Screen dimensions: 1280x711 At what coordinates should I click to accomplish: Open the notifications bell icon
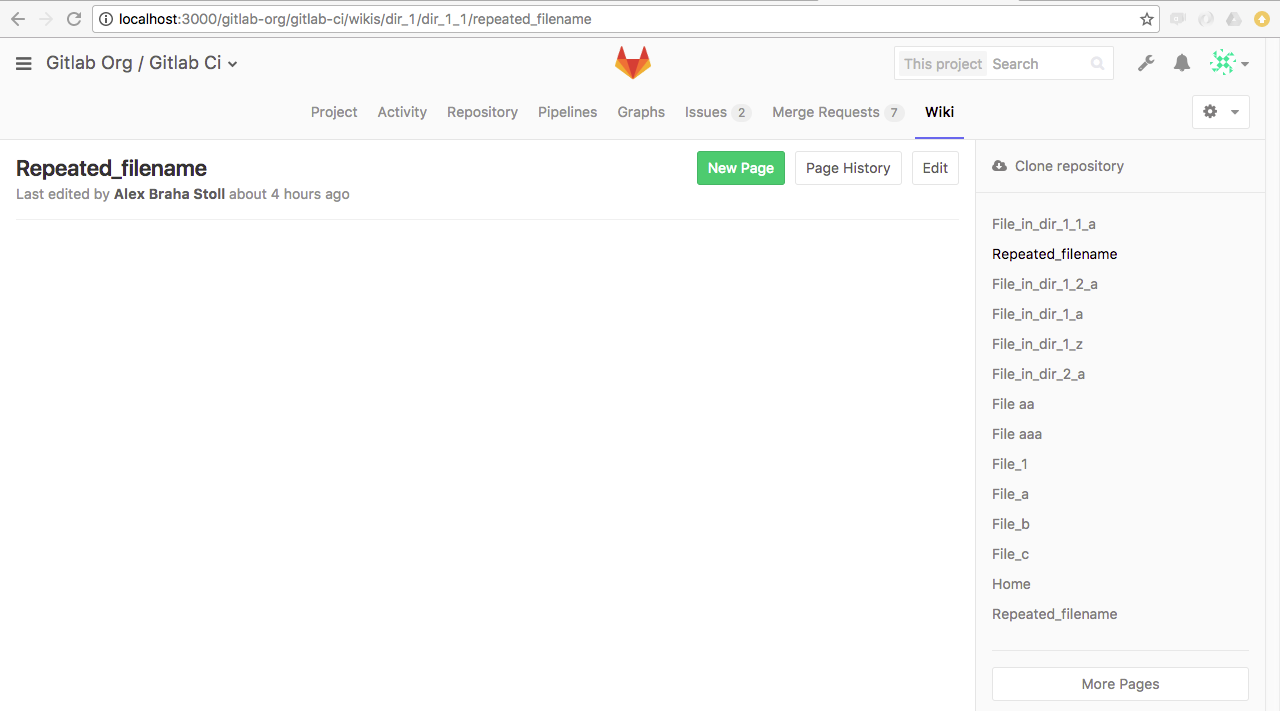(1182, 64)
